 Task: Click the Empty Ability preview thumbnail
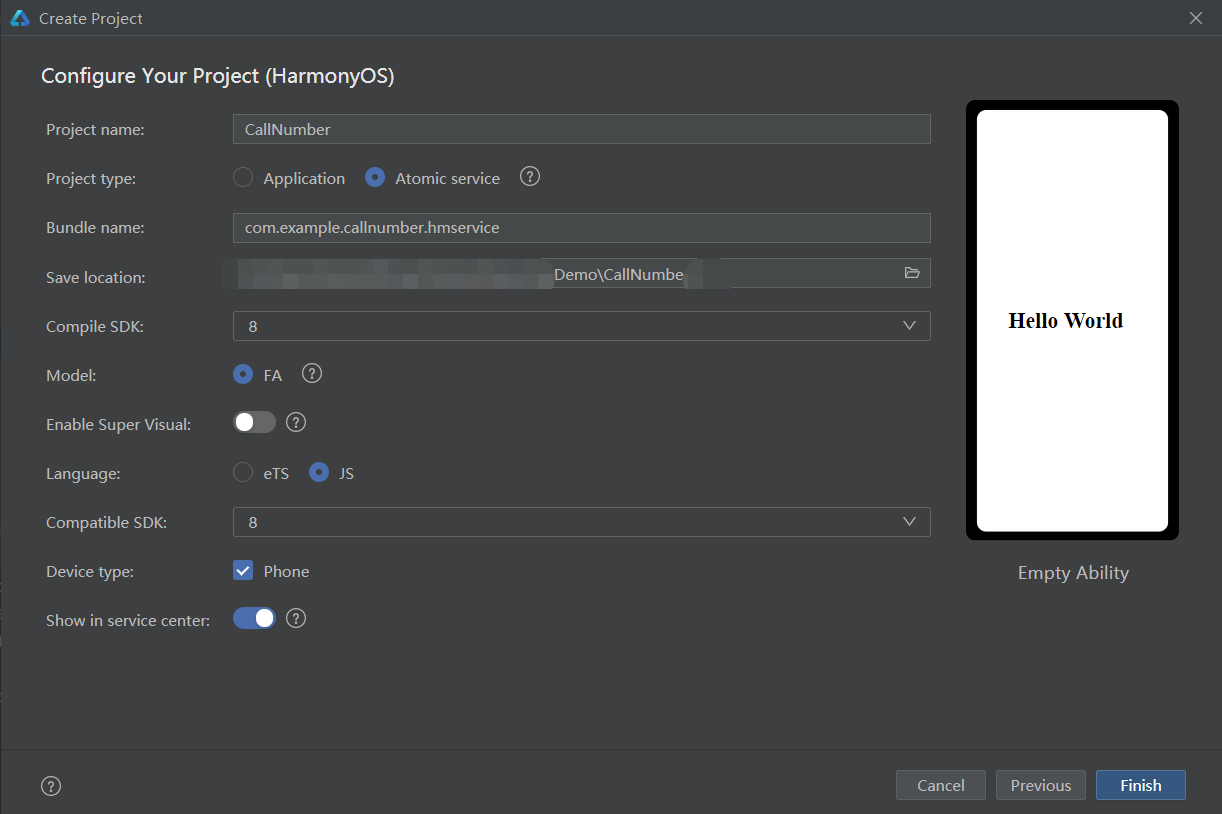coord(1072,320)
